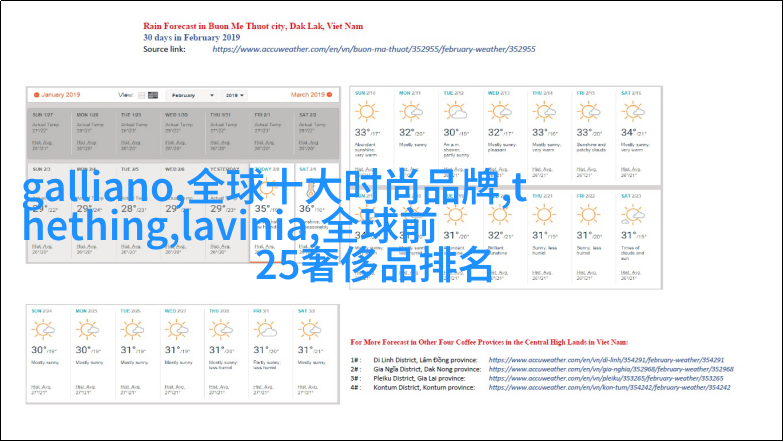Image resolution: width=784 pixels, height=442 pixels.
Task: Select the THU 1/31 day header
Action: pyautogui.click(x=220, y=115)
